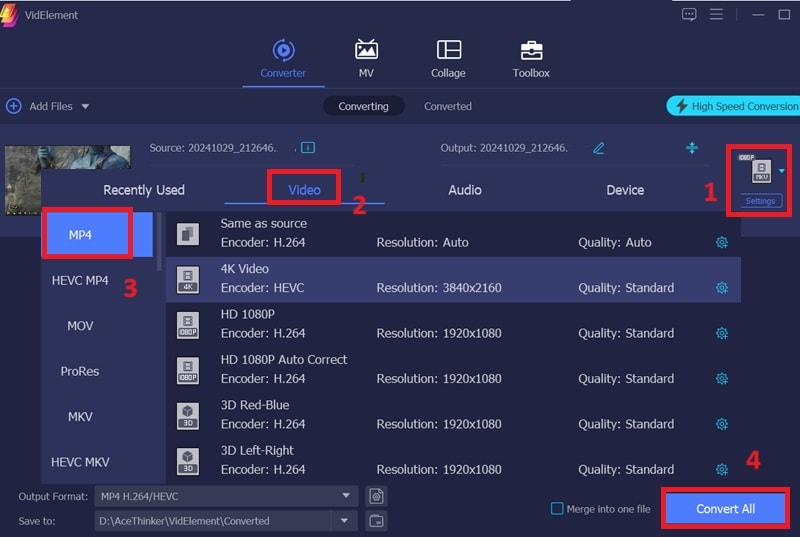Switch to the Device format tab

(625, 190)
